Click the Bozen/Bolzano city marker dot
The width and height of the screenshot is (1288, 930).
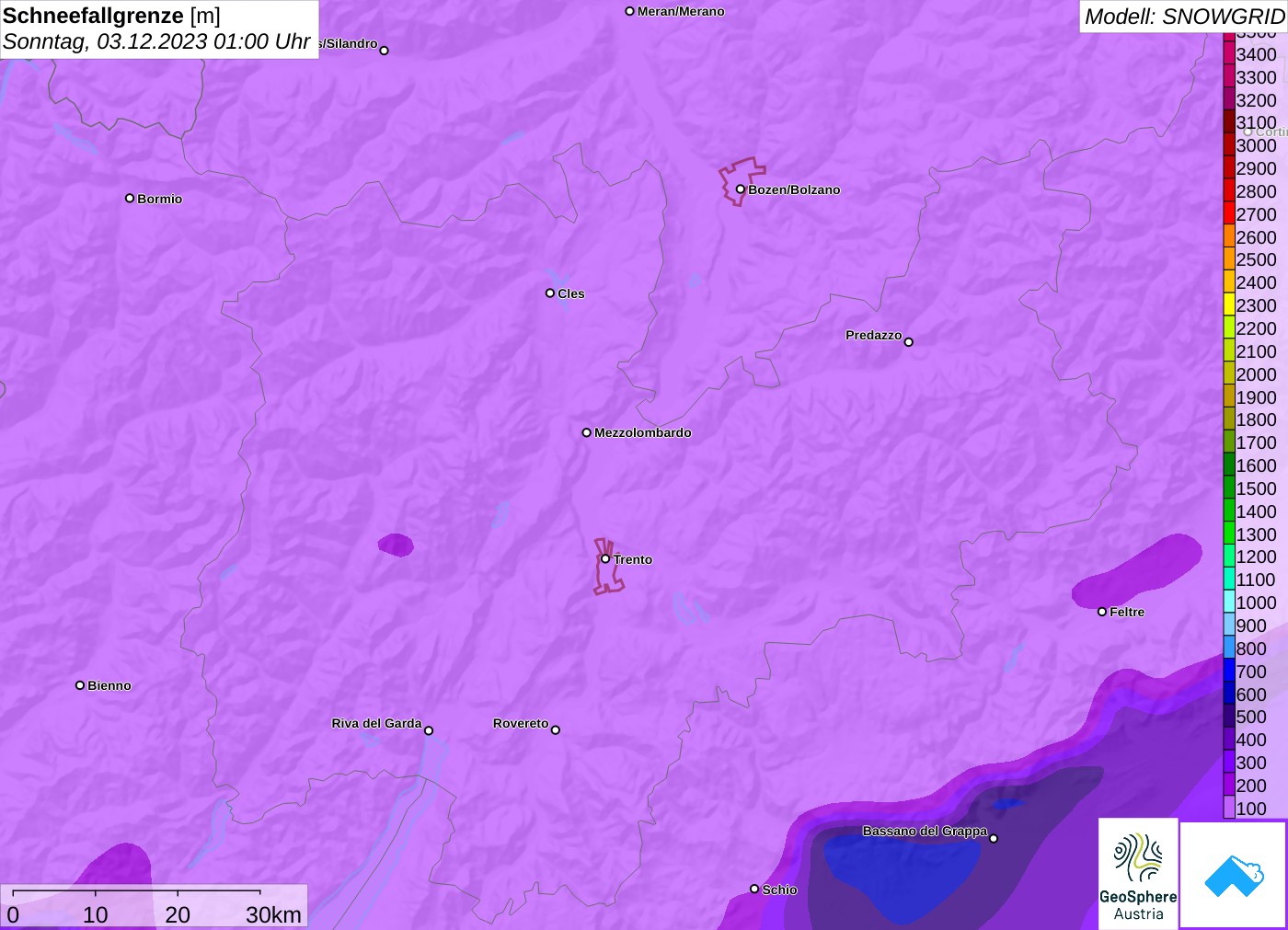pos(741,189)
